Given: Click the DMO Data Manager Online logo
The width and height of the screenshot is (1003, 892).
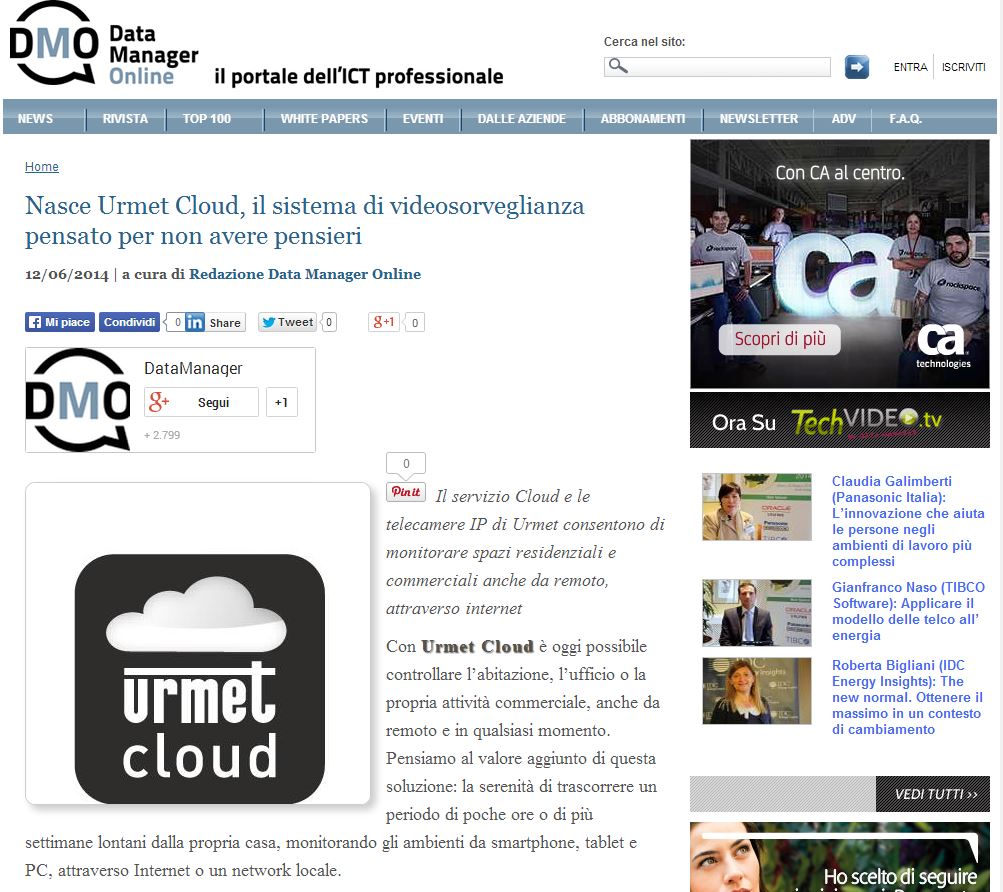Looking at the screenshot, I should (104, 45).
